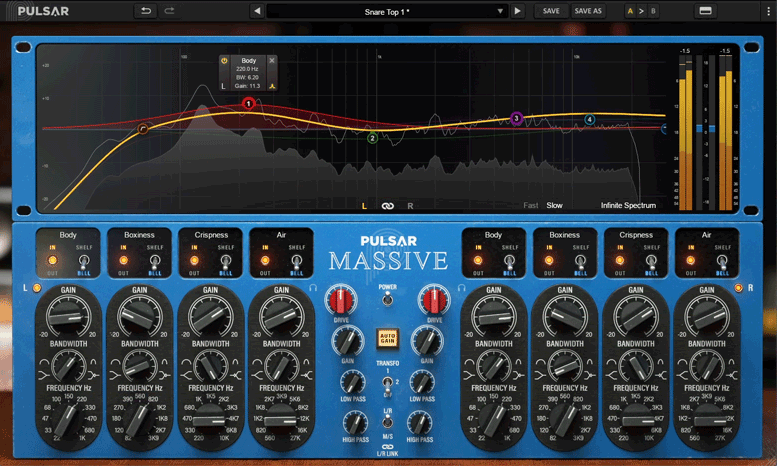Toggle the view layout icon at top right

tap(705, 11)
